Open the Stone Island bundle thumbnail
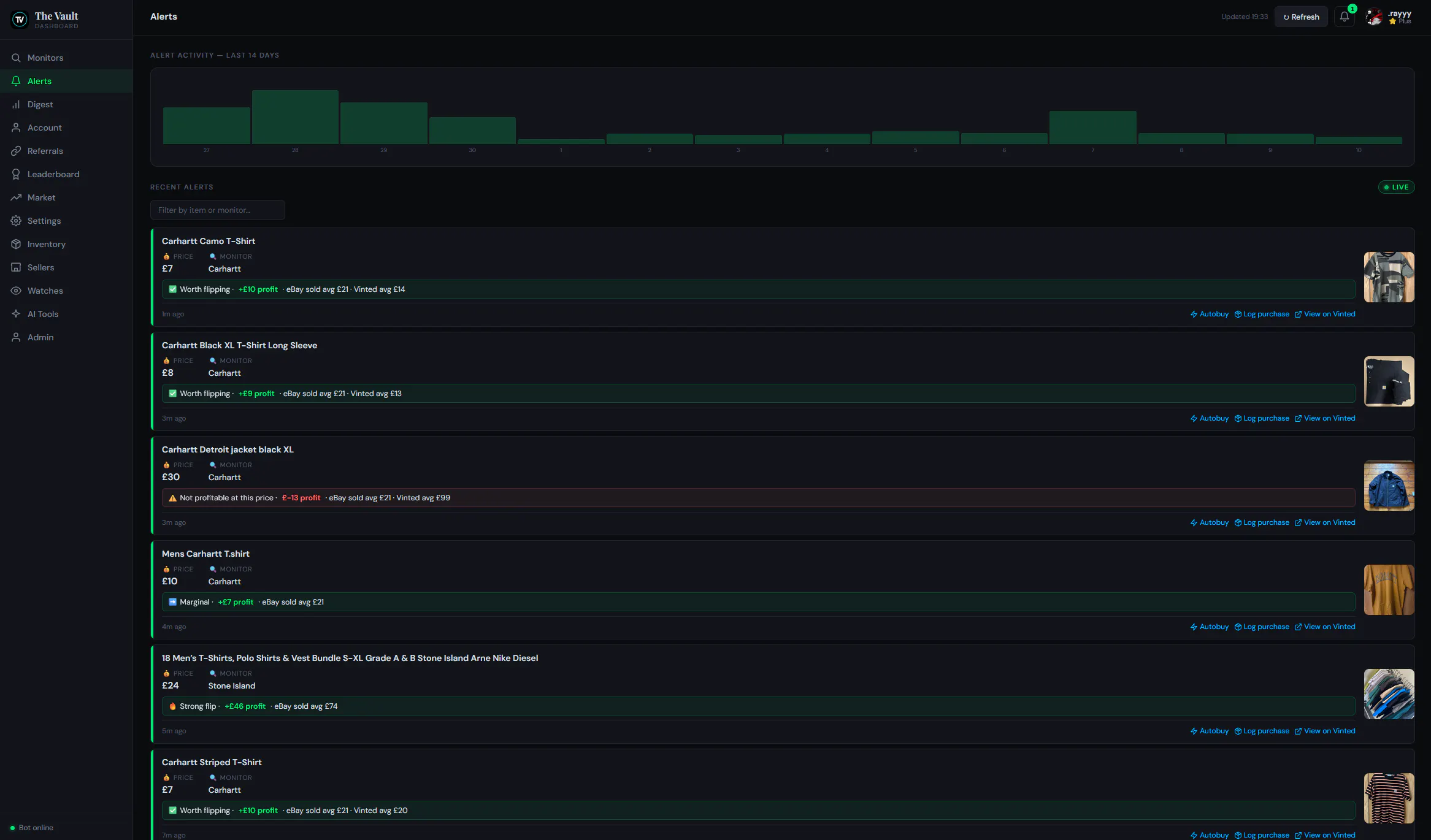 1389,694
